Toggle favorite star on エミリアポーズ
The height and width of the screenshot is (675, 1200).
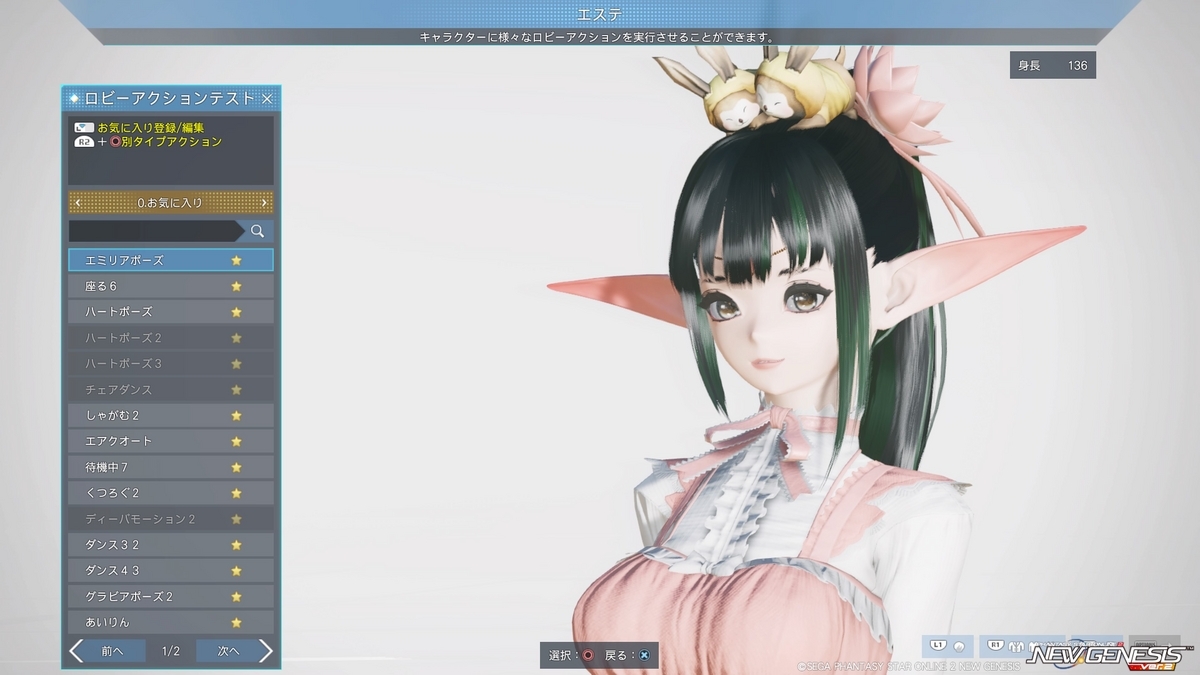coord(236,260)
